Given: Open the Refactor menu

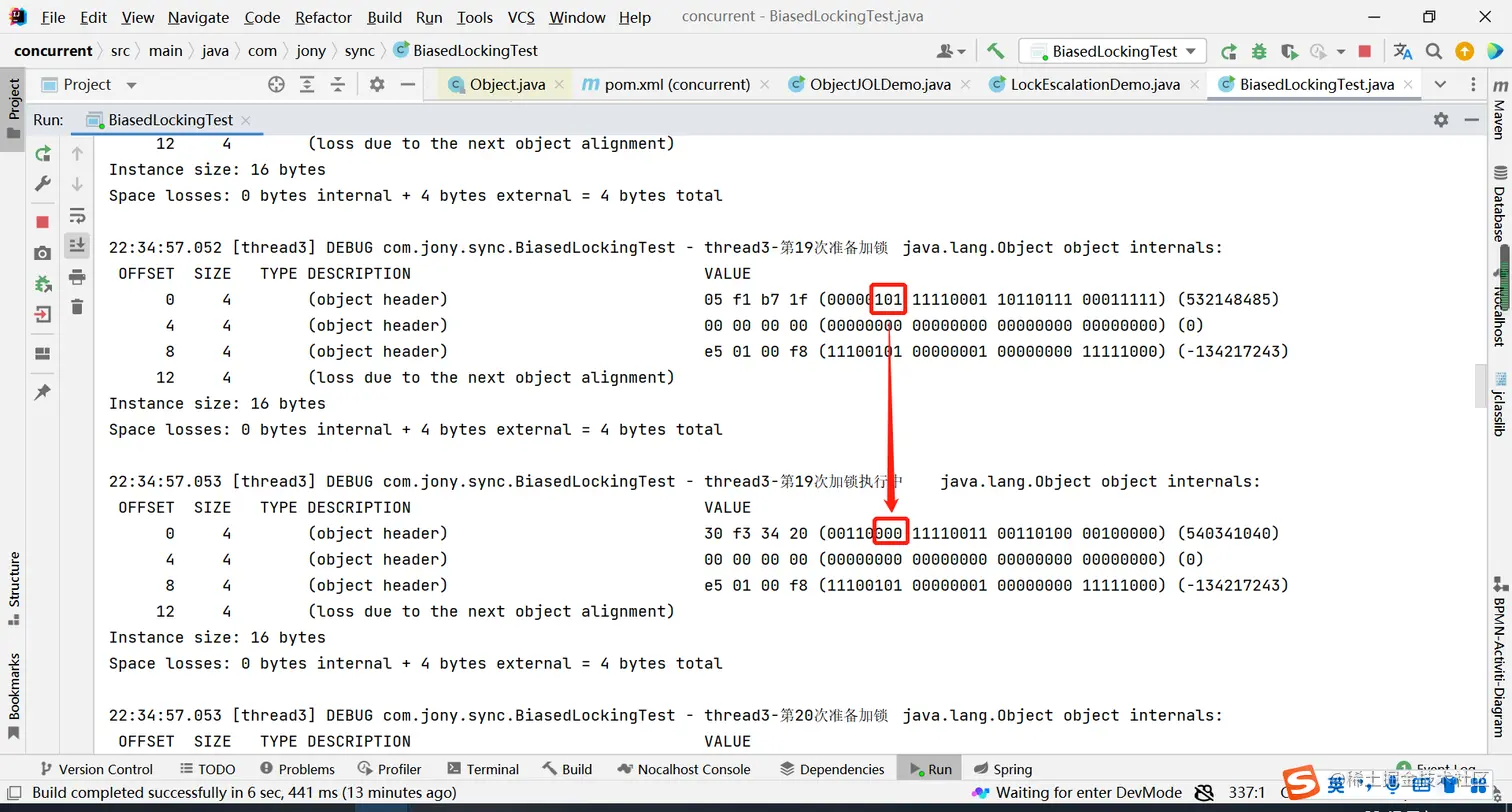Looking at the screenshot, I should click(x=324, y=17).
